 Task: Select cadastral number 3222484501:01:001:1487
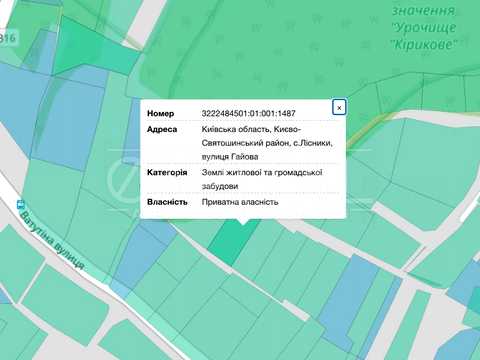click(x=248, y=113)
